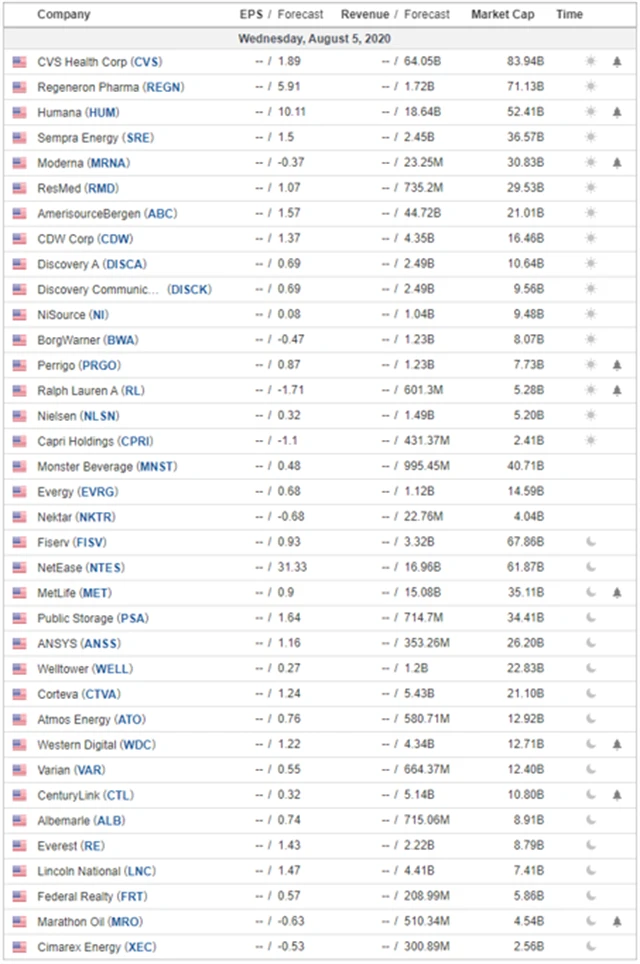Open Monster Beverage (MNST) link

click(99, 466)
